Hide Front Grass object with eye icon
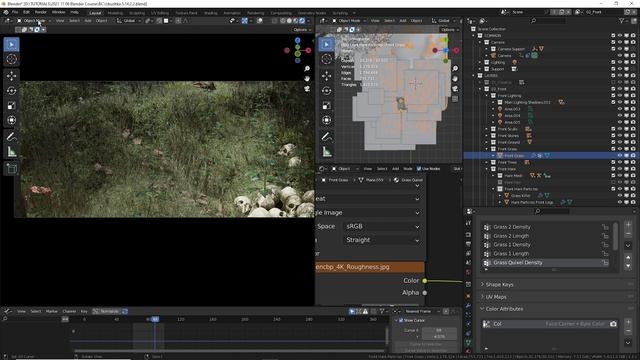The height and width of the screenshot is (360, 640). pos(620,156)
